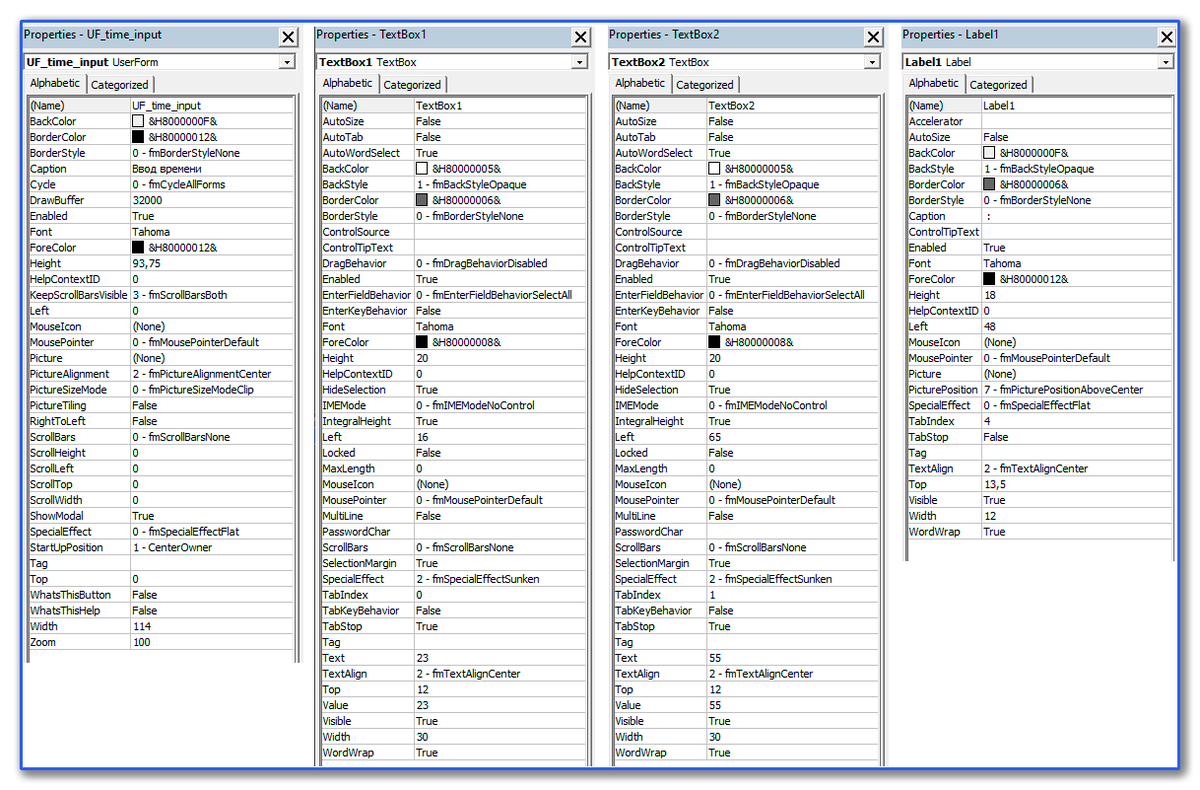
Task: Select Alphabetic tab in TextBox2 properties
Action: [640, 83]
